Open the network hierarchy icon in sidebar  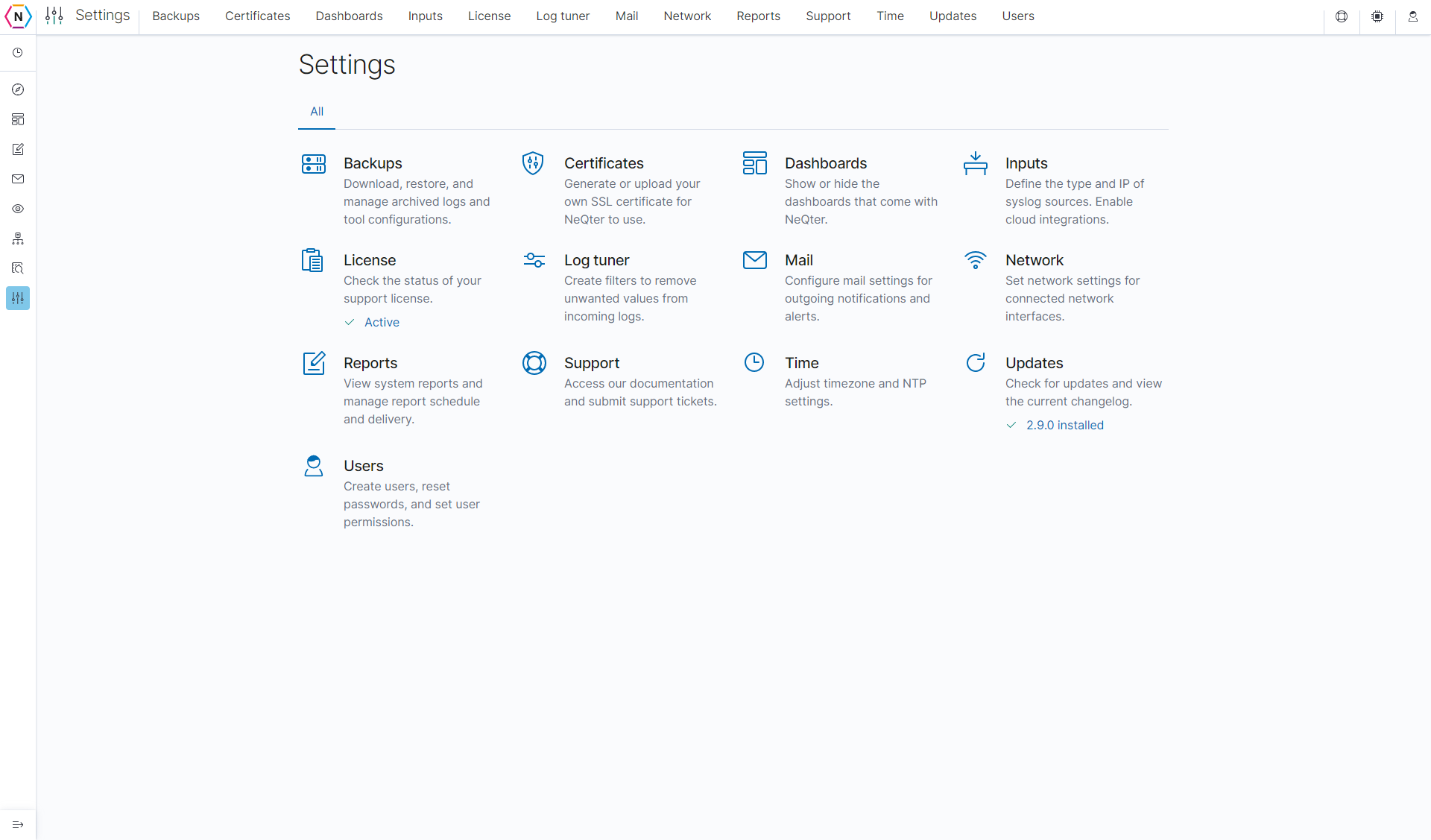pos(18,239)
